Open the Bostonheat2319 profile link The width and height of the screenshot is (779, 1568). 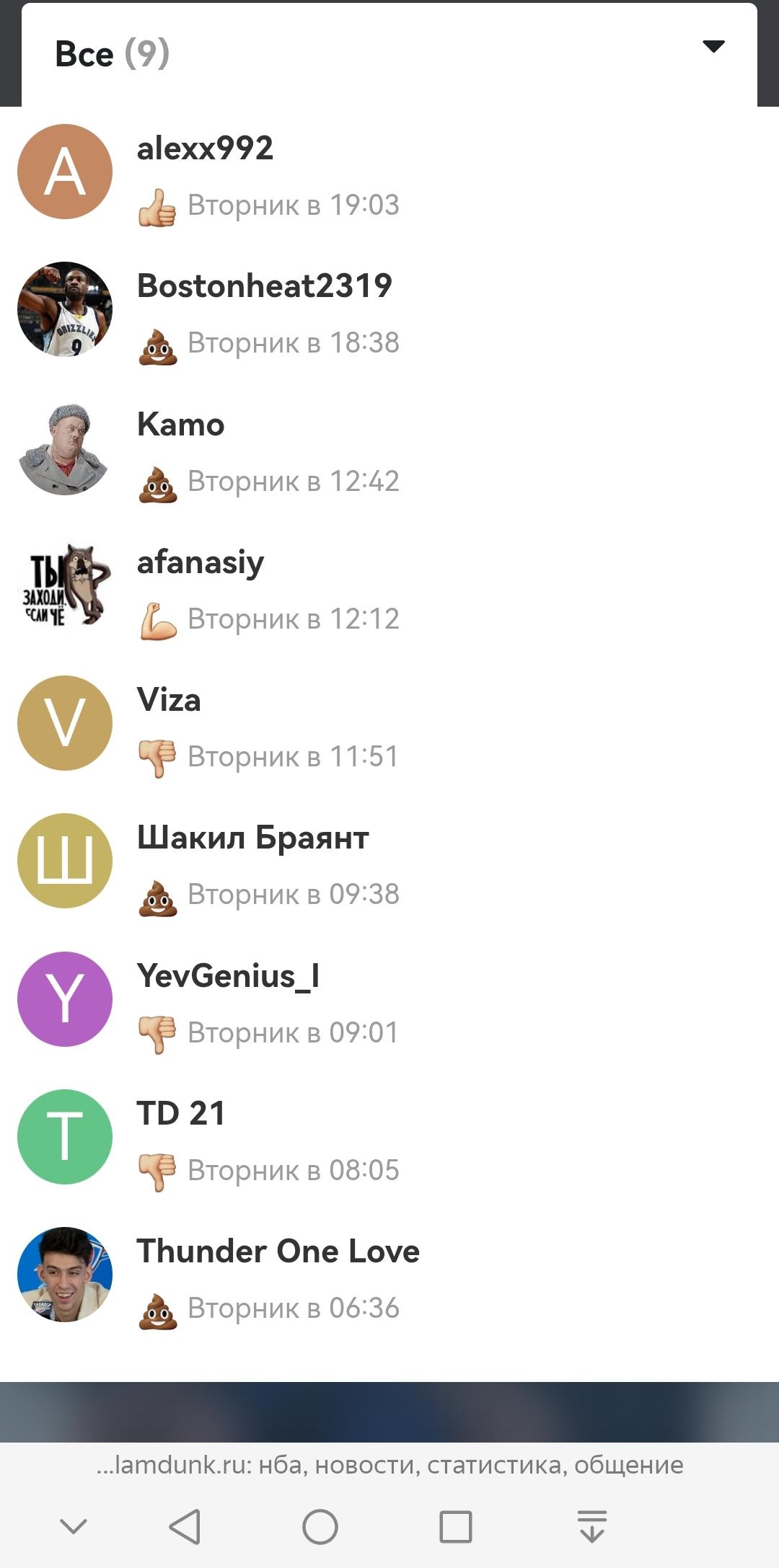tap(264, 286)
